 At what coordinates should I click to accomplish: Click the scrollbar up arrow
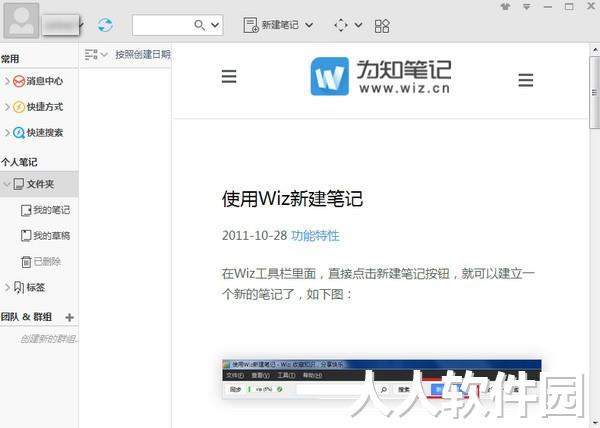(x=595, y=50)
